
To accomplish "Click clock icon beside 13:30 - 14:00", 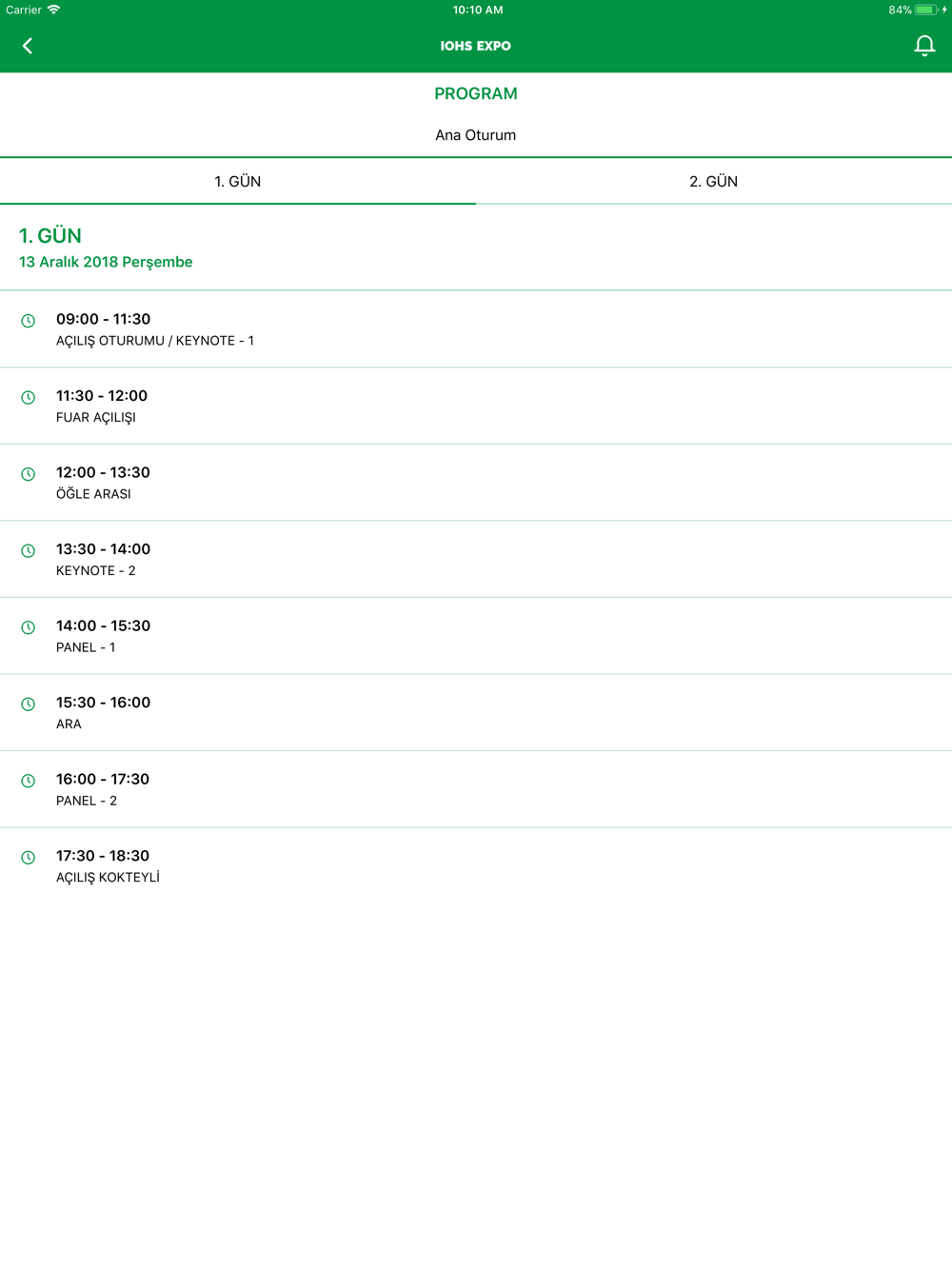I will point(29,550).
